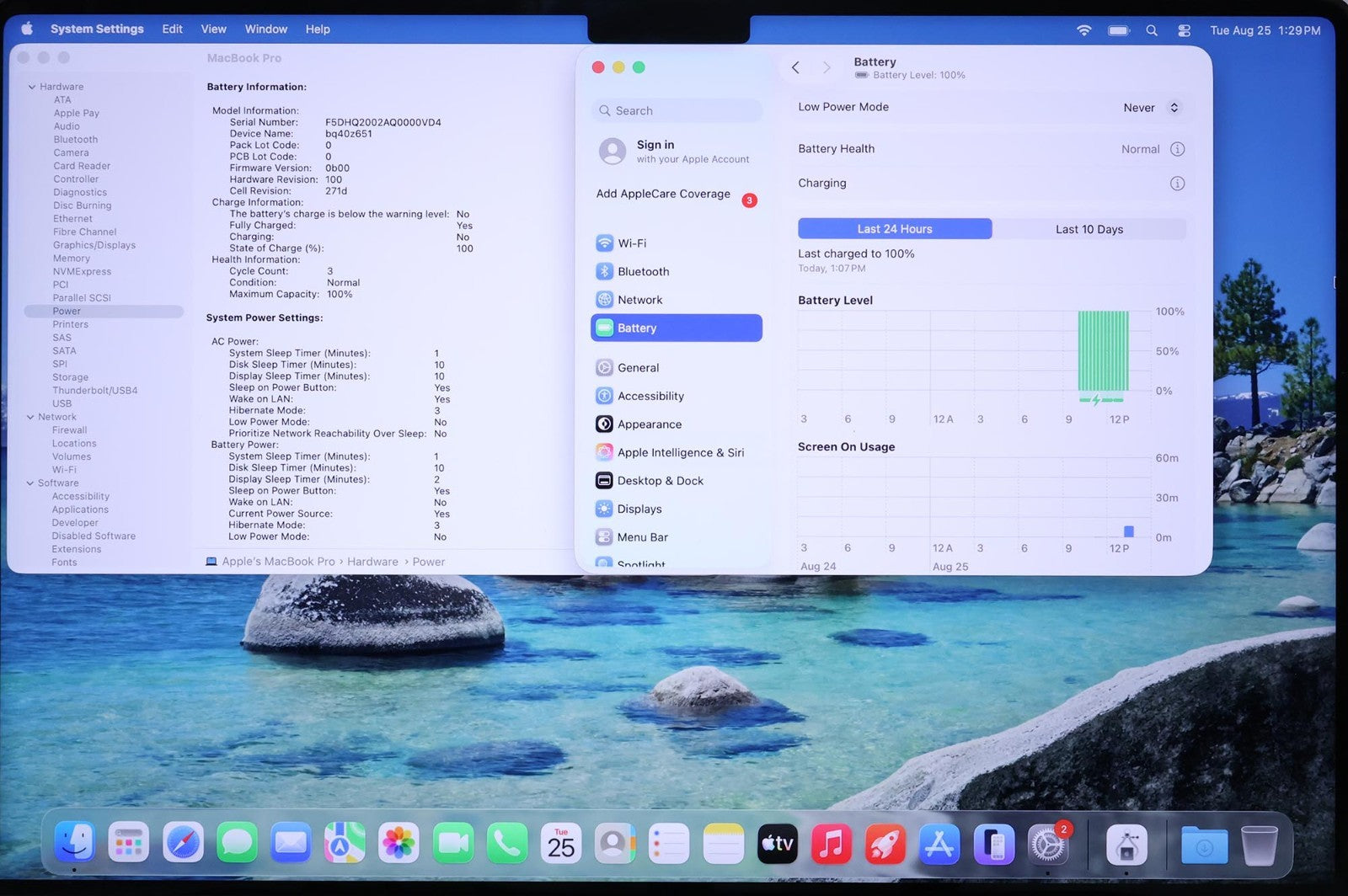Viewport: 1348px width, 896px height.
Task: Open Apple Intelligence & Siri settings
Action: click(677, 452)
